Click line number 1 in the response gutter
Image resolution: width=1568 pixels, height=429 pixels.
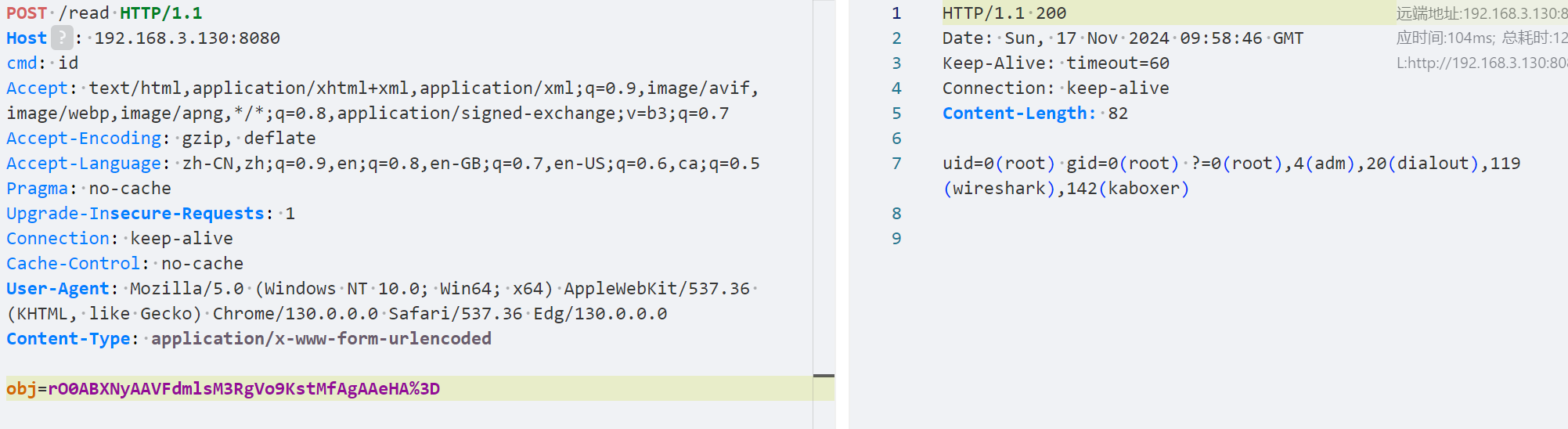(896, 13)
